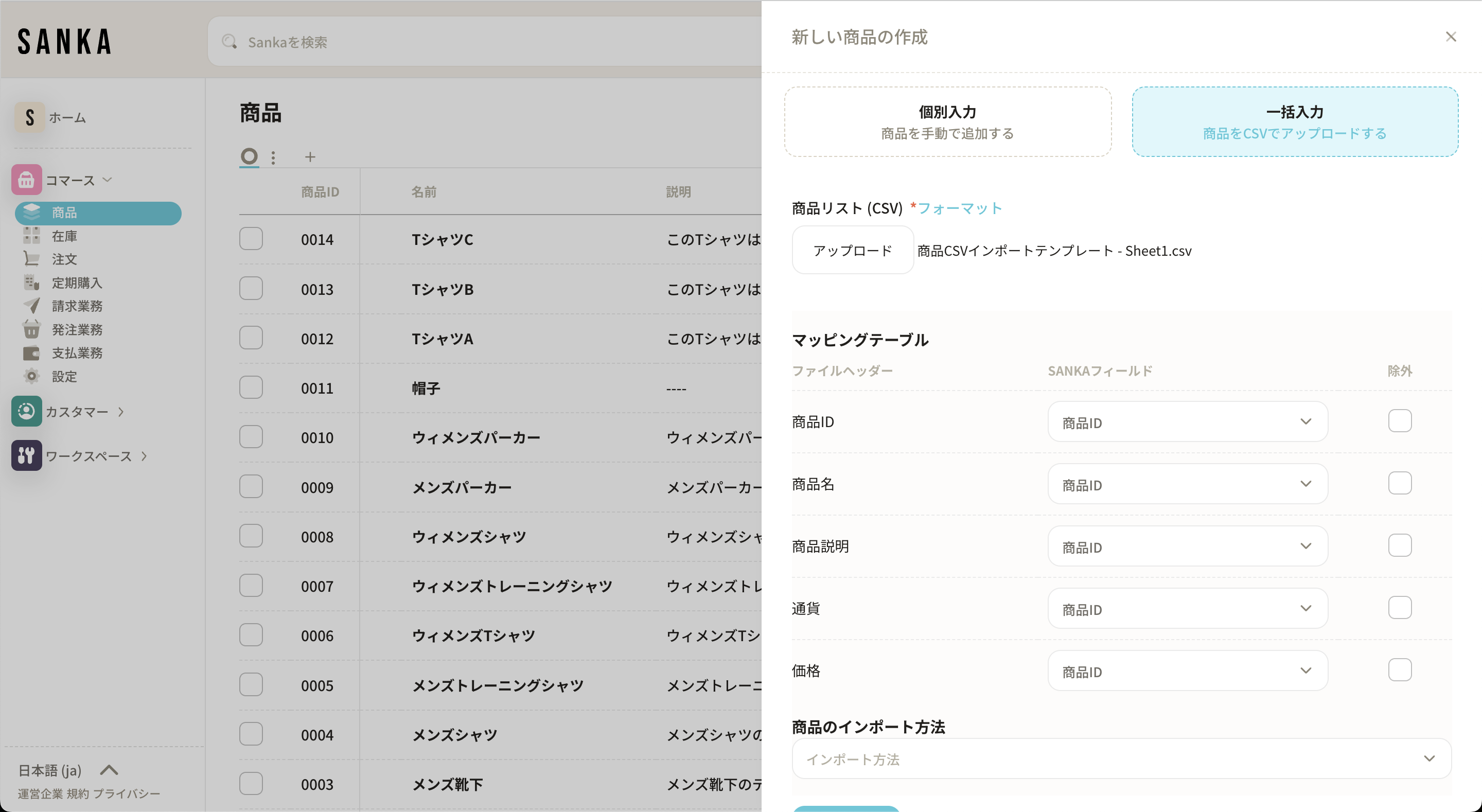
Task: Switch to 個別入力 manual entry tab
Action: pos(947,122)
